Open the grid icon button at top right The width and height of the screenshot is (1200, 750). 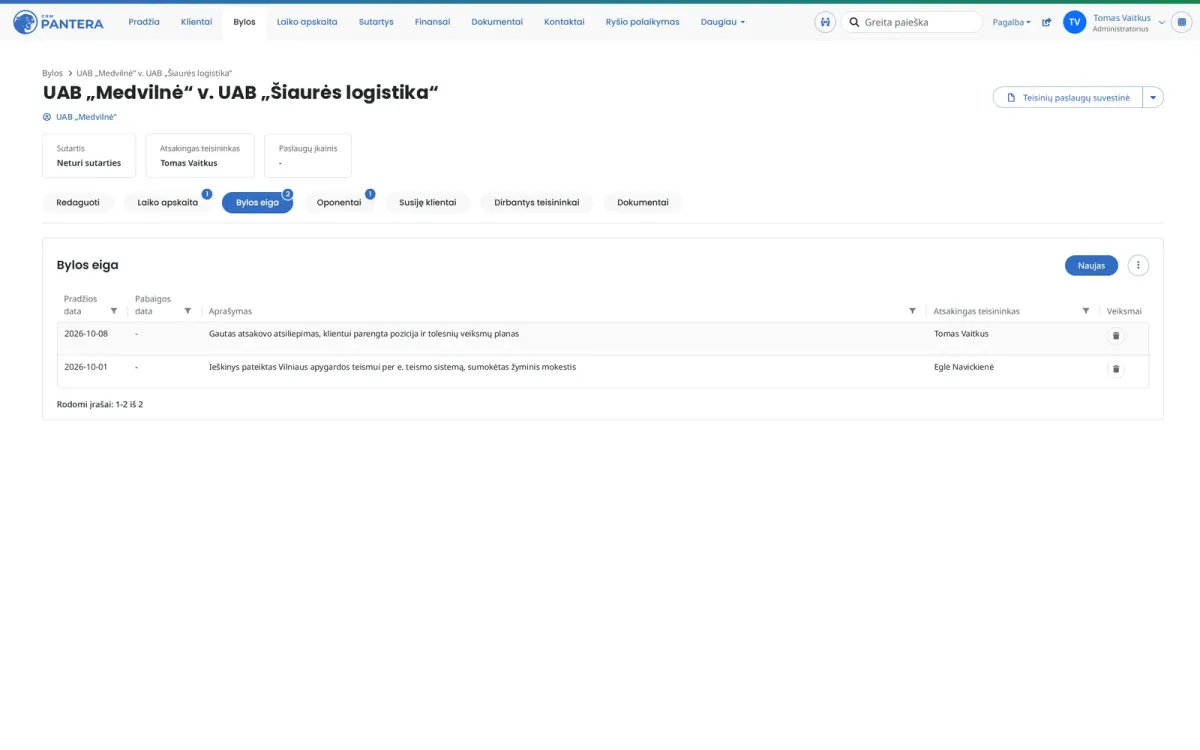(1184, 22)
